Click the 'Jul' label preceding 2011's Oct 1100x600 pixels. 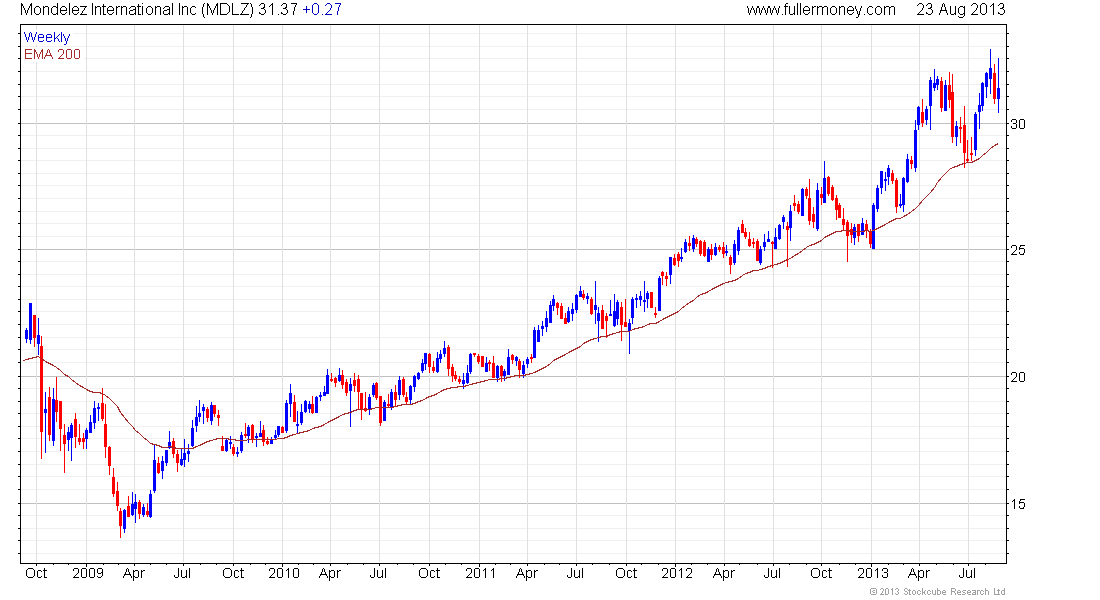pyautogui.click(x=378, y=573)
